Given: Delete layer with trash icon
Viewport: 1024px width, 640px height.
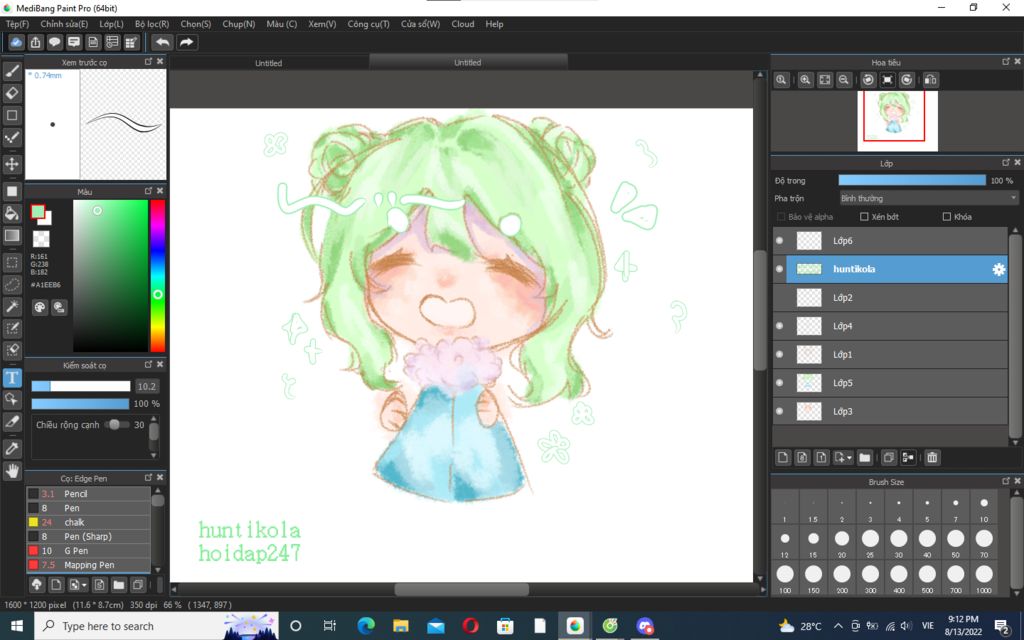Looking at the screenshot, I should click(932, 458).
